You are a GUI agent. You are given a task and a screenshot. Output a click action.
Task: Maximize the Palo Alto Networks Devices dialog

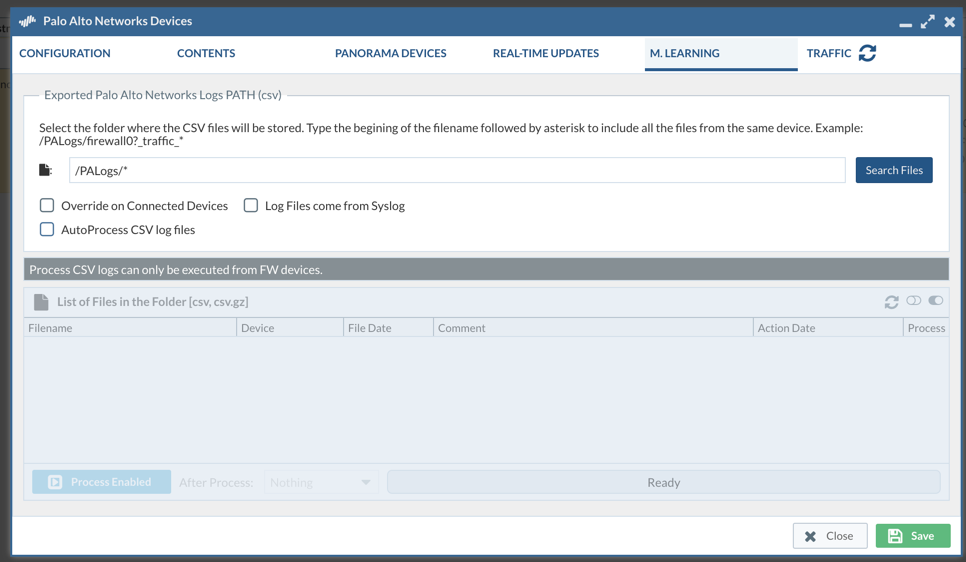coord(928,21)
